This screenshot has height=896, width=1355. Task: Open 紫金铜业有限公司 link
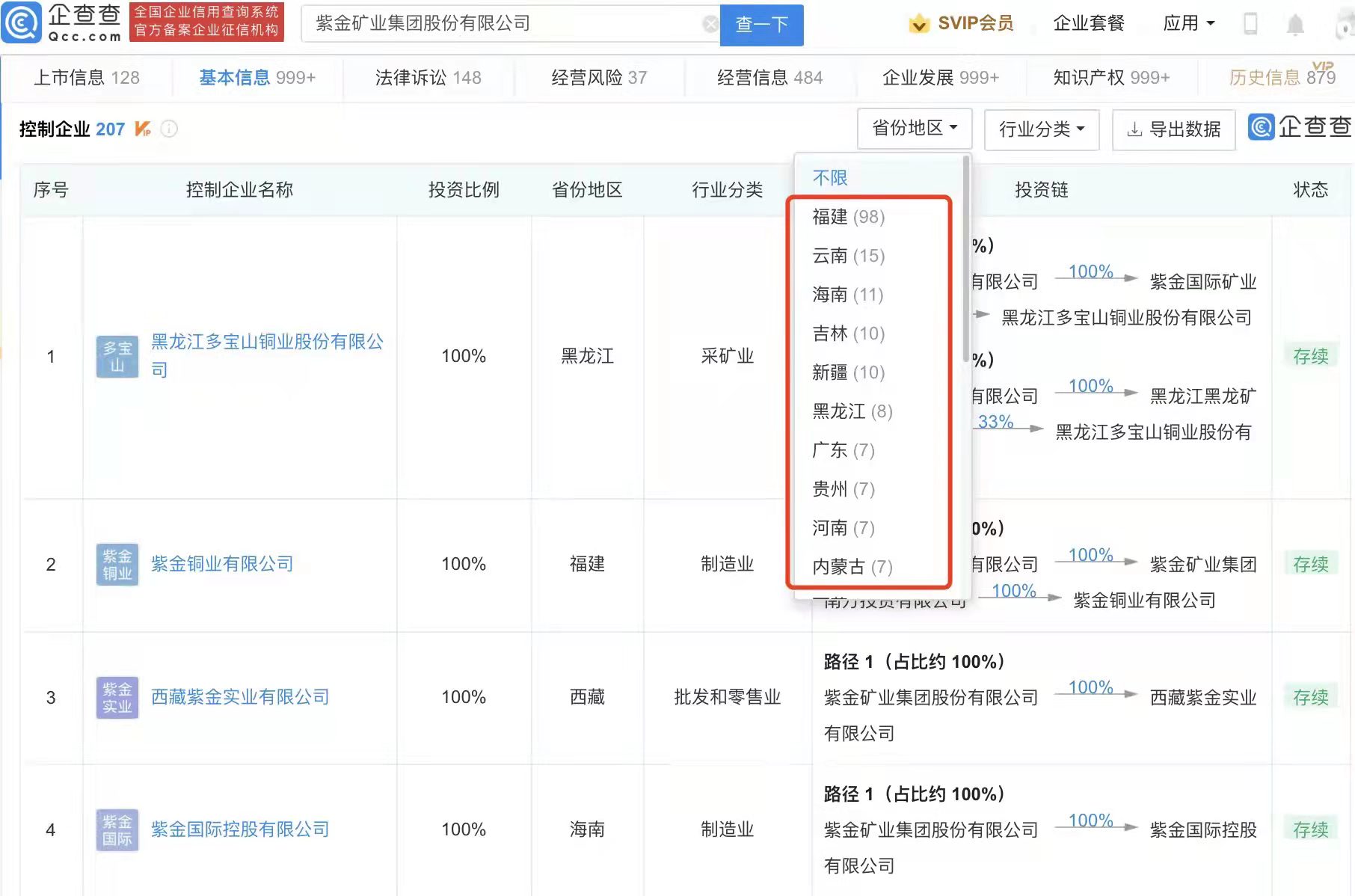coord(222,564)
